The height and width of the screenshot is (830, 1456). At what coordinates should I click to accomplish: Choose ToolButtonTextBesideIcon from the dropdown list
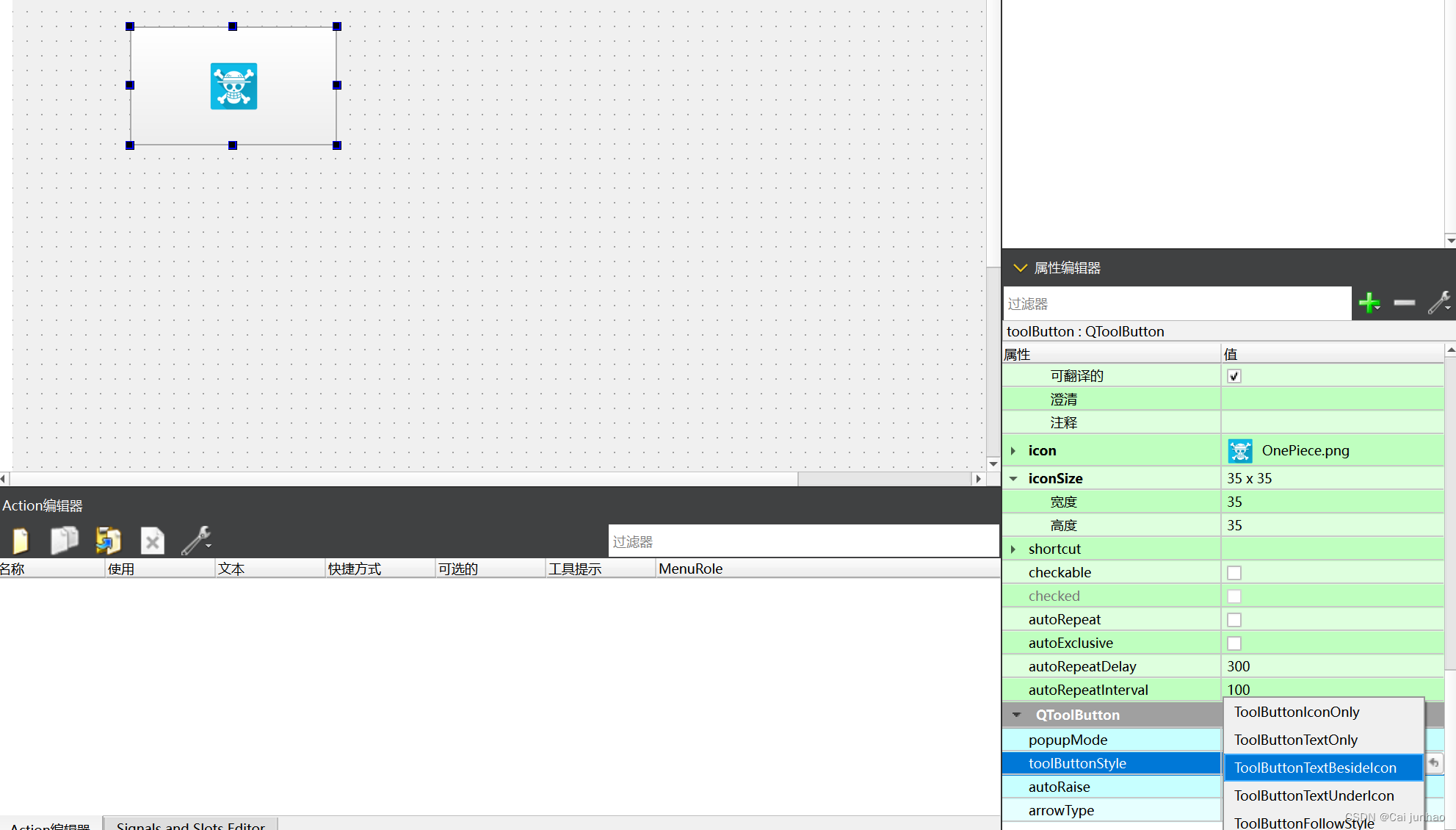tap(1323, 768)
